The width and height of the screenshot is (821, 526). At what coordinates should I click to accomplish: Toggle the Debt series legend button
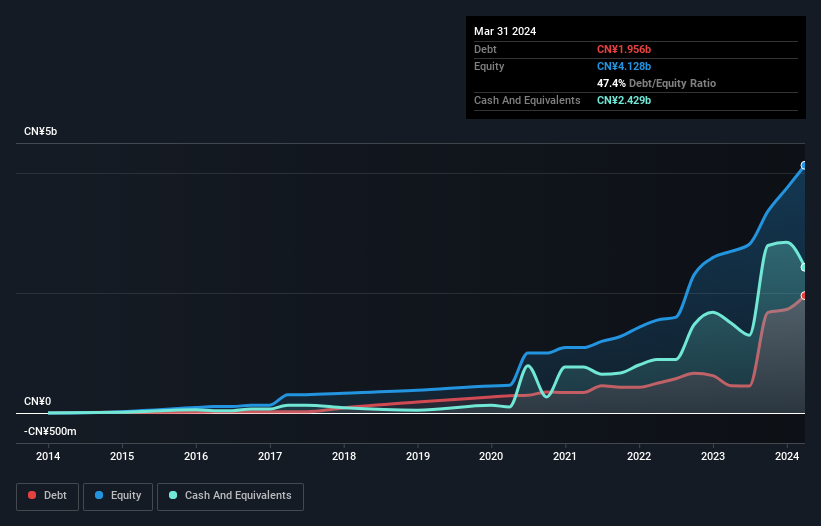point(48,496)
